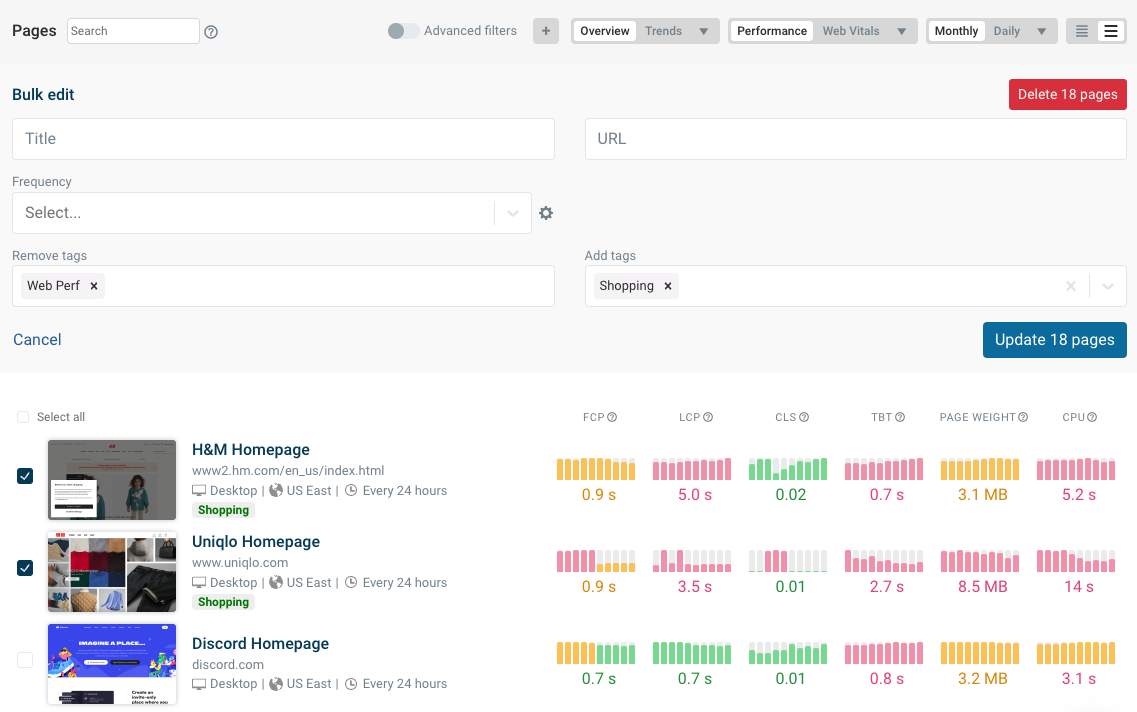Click the FCP metric help icon
The height and width of the screenshot is (712, 1137).
pyautogui.click(x=614, y=417)
